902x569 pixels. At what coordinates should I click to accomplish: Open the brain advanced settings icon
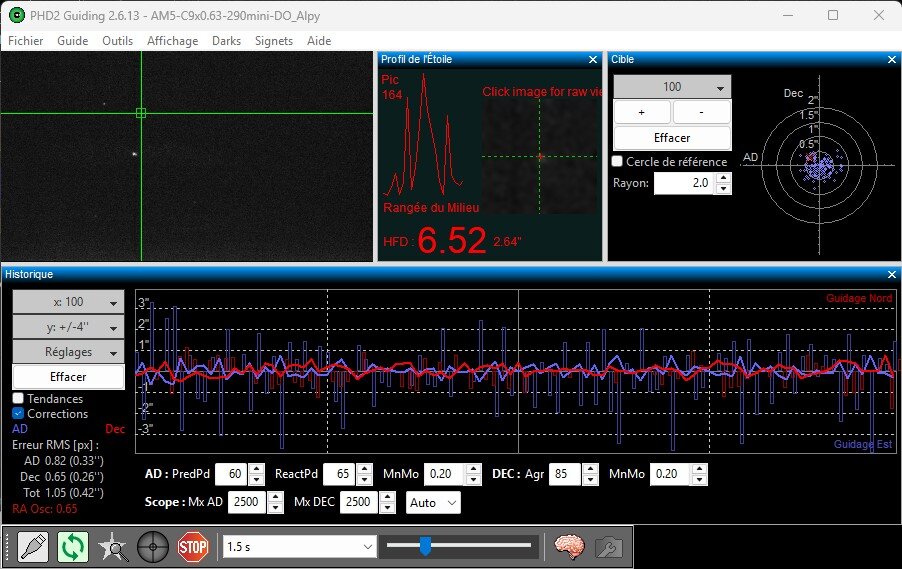(568, 547)
